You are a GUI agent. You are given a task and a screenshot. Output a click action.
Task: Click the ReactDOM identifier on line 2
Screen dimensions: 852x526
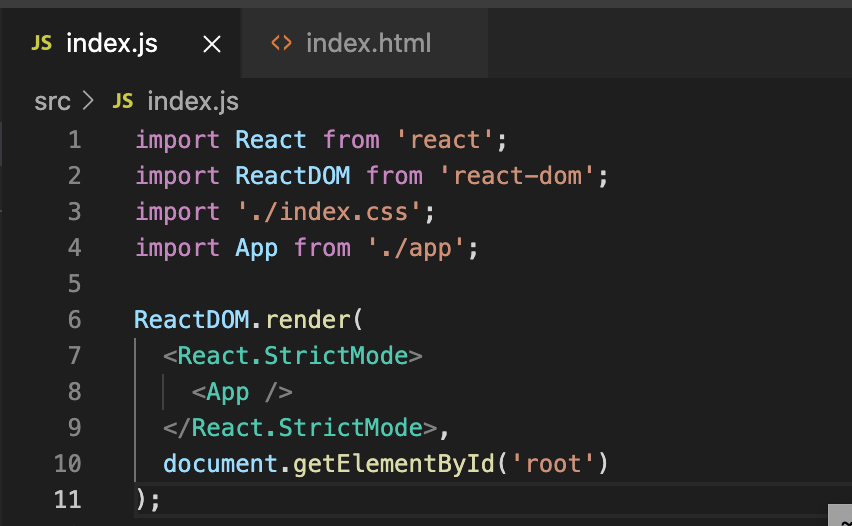pyautogui.click(x=293, y=176)
